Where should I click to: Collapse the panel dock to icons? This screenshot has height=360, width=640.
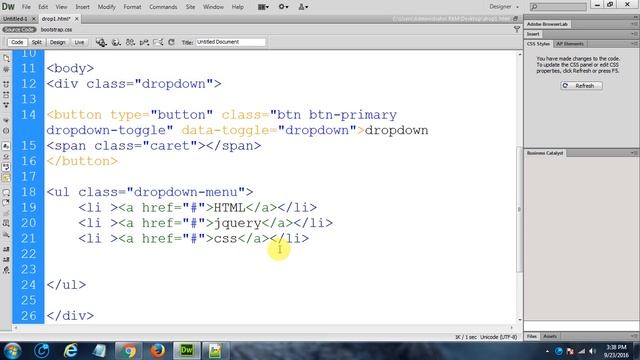(635, 17)
